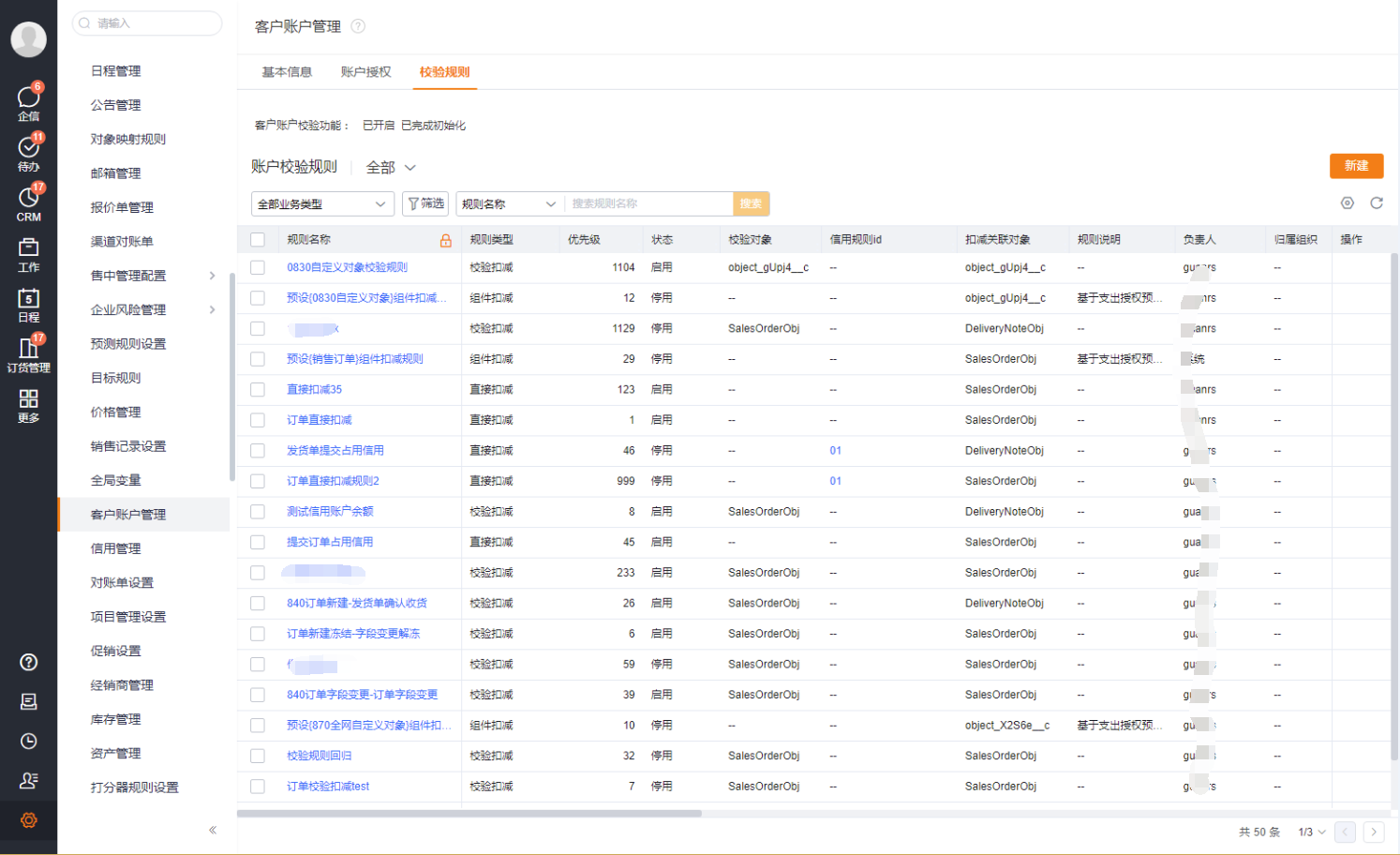Select the checkbox for 订单直接扣减 row
Viewport: 1400px width, 855px height.
click(258, 420)
